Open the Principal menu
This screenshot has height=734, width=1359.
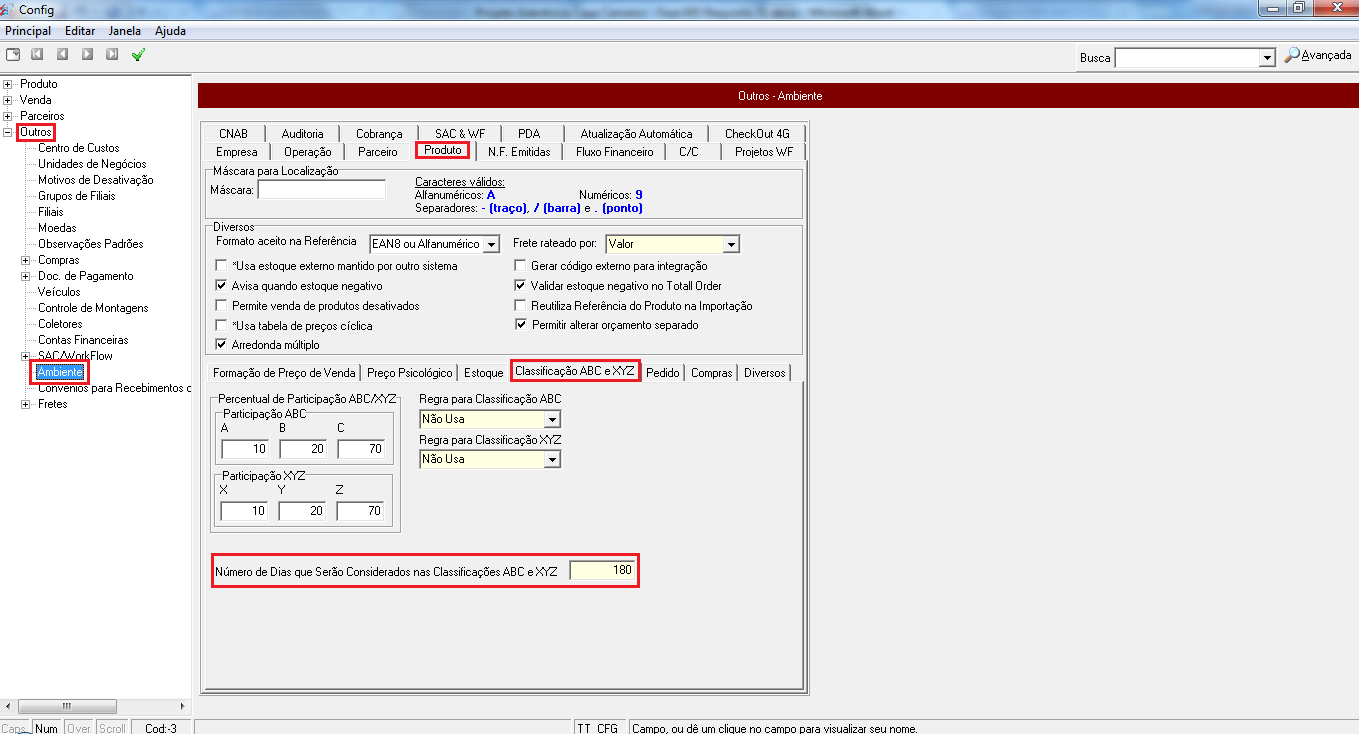point(28,31)
